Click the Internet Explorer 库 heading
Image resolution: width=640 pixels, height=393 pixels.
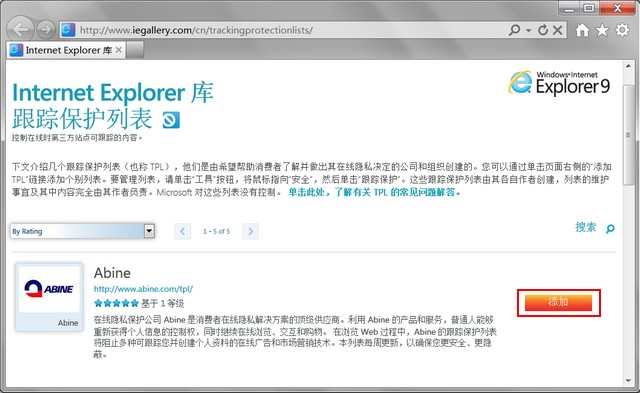pyautogui.click(x=113, y=93)
